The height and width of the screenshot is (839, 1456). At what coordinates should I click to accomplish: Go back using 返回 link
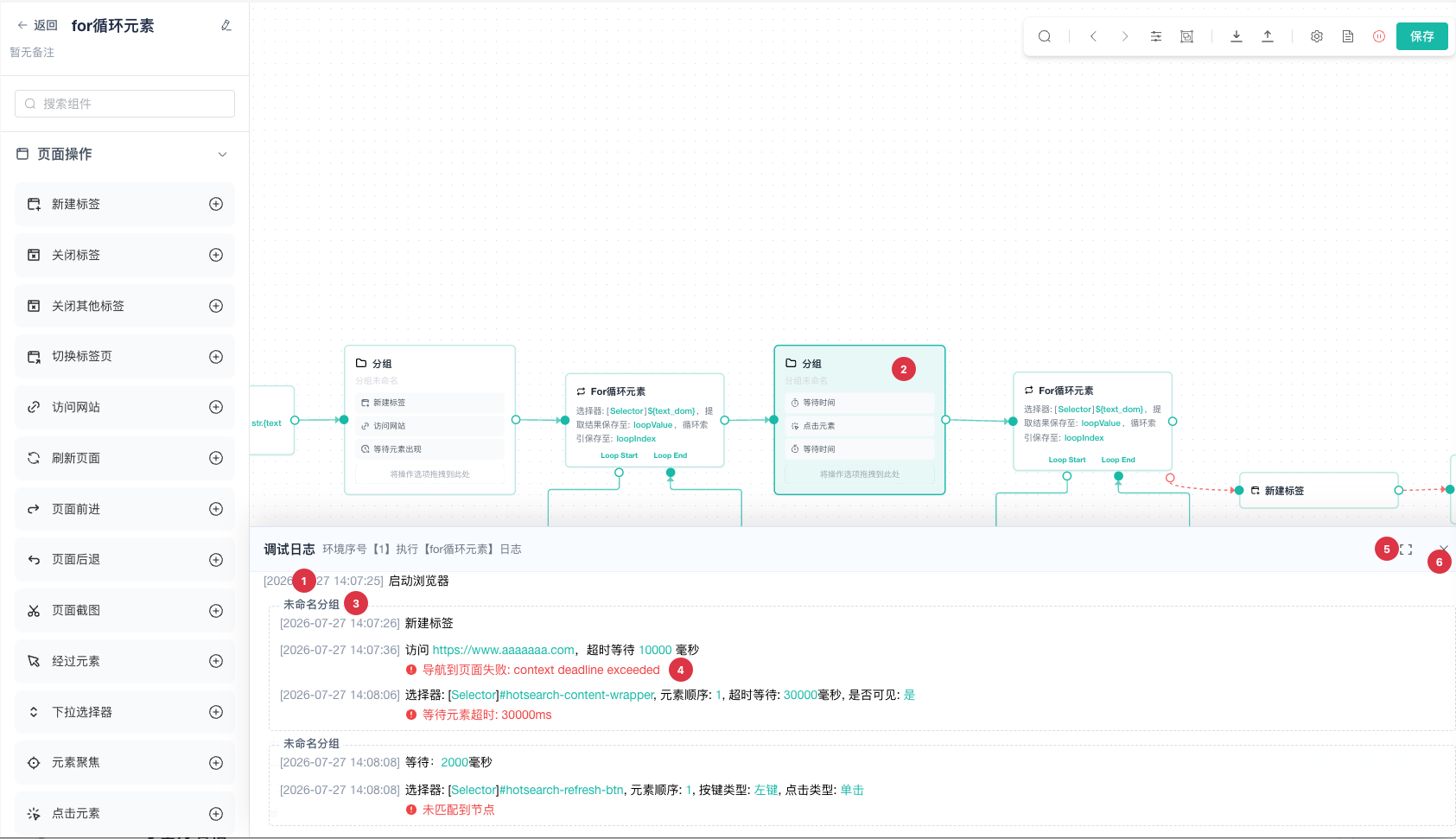point(37,26)
